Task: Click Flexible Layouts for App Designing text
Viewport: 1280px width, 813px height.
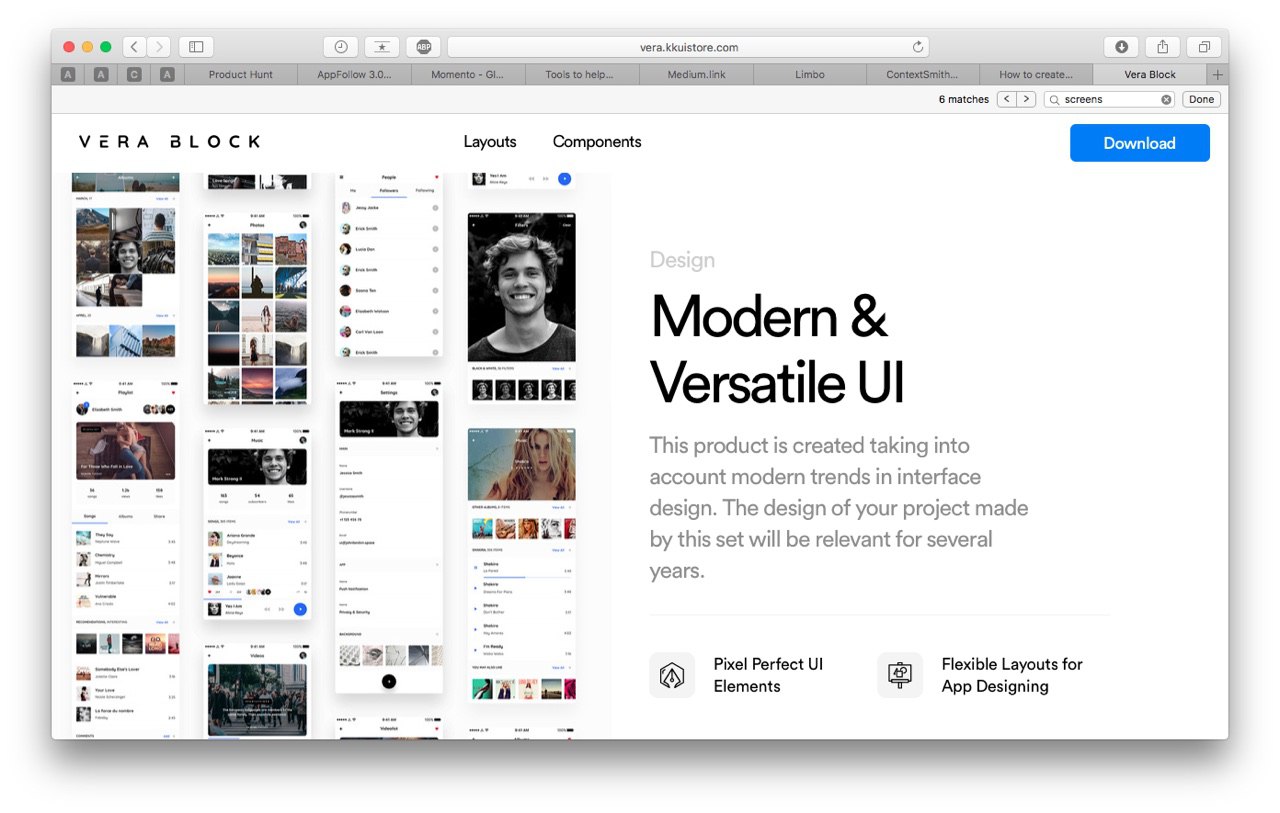Action: coord(1012,675)
